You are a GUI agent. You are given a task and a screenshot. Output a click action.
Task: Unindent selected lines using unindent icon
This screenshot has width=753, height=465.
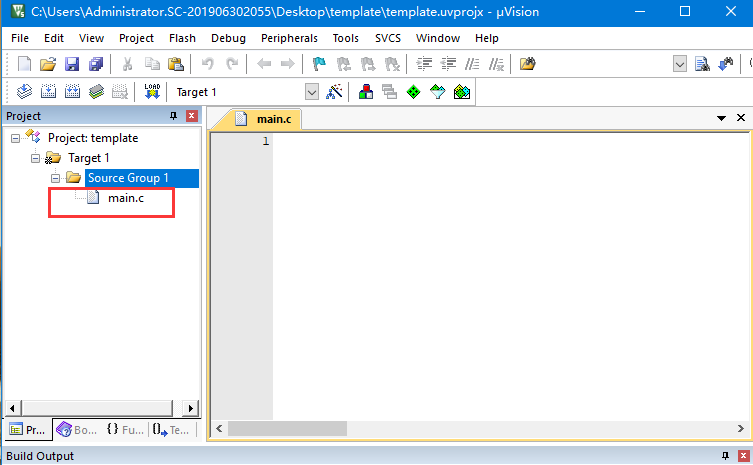448,64
